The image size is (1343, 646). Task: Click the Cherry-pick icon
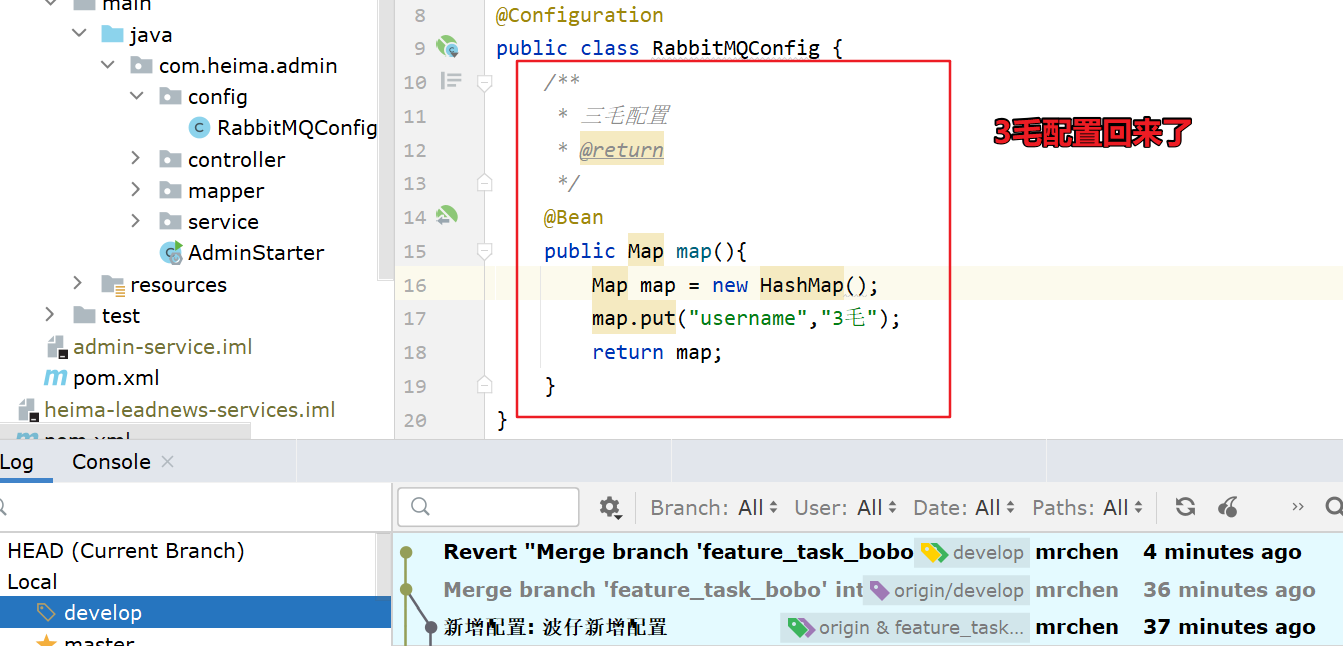pyautogui.click(x=1229, y=507)
